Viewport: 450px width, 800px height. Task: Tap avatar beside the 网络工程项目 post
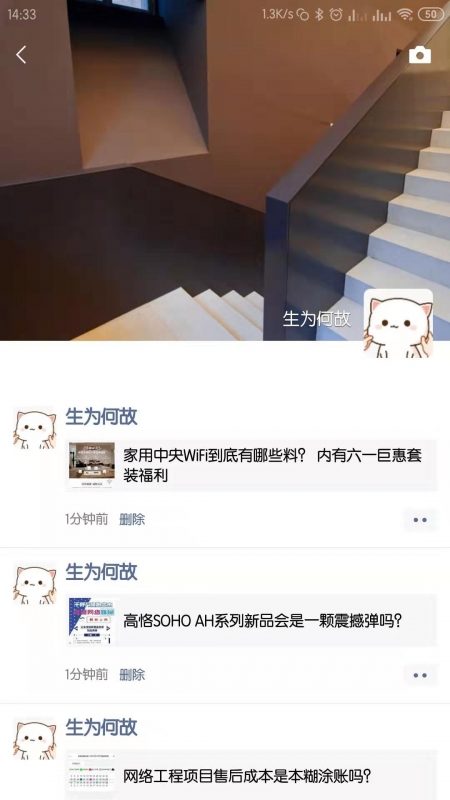(34, 739)
